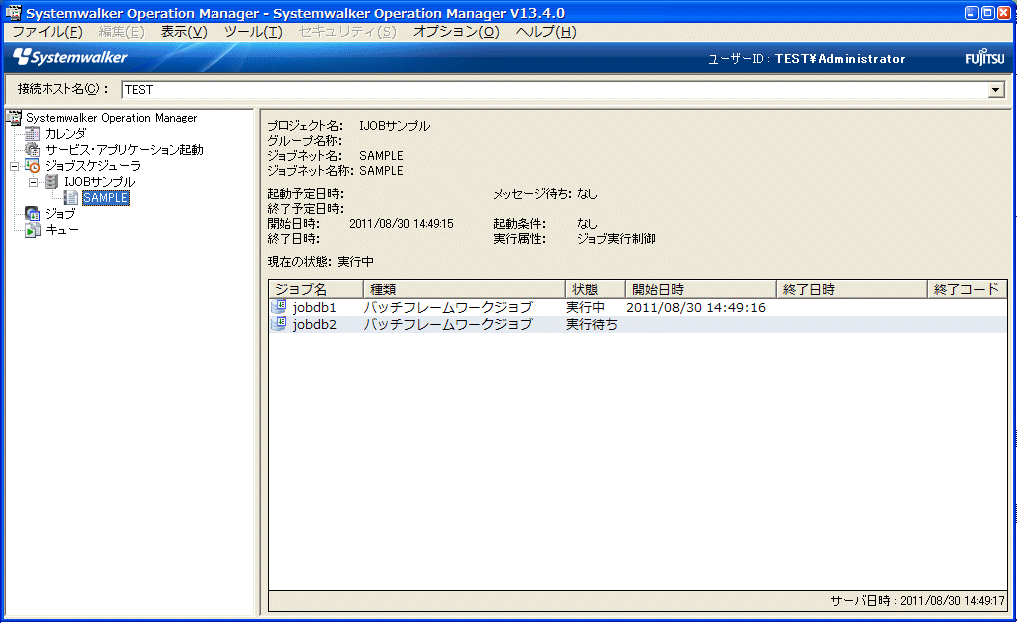Select the SAMPLE jobnet tree item

(x=106, y=198)
